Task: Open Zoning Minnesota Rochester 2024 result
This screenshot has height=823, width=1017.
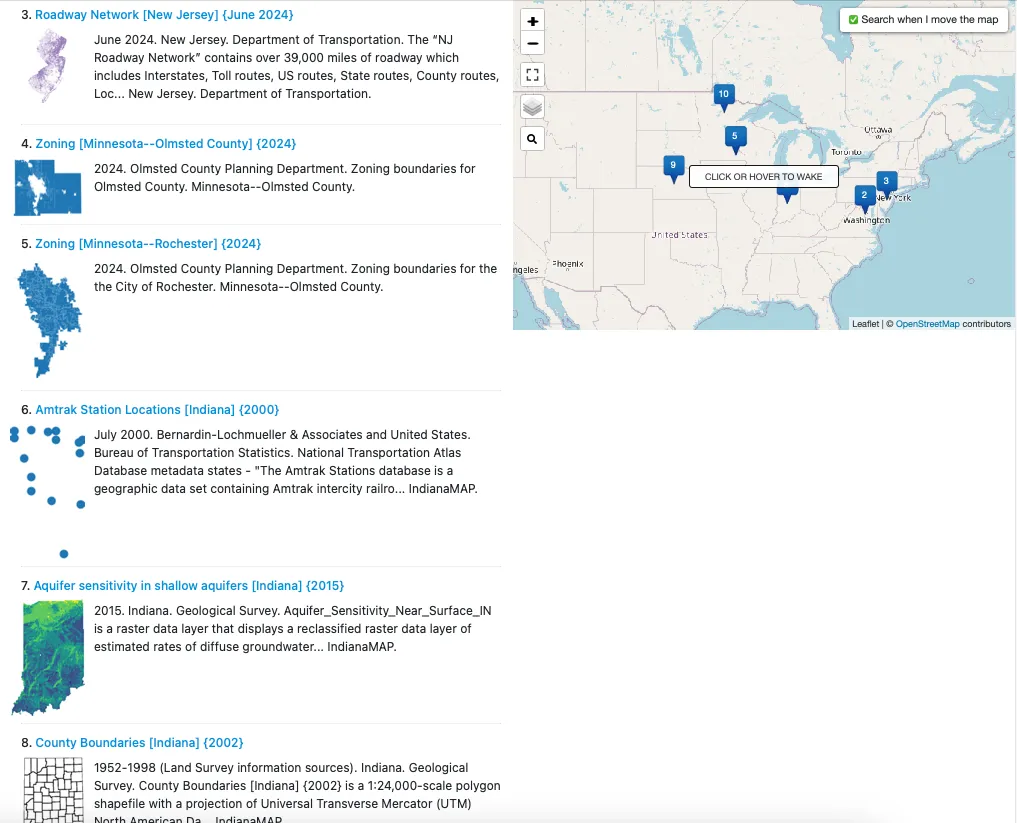Action: tap(147, 244)
